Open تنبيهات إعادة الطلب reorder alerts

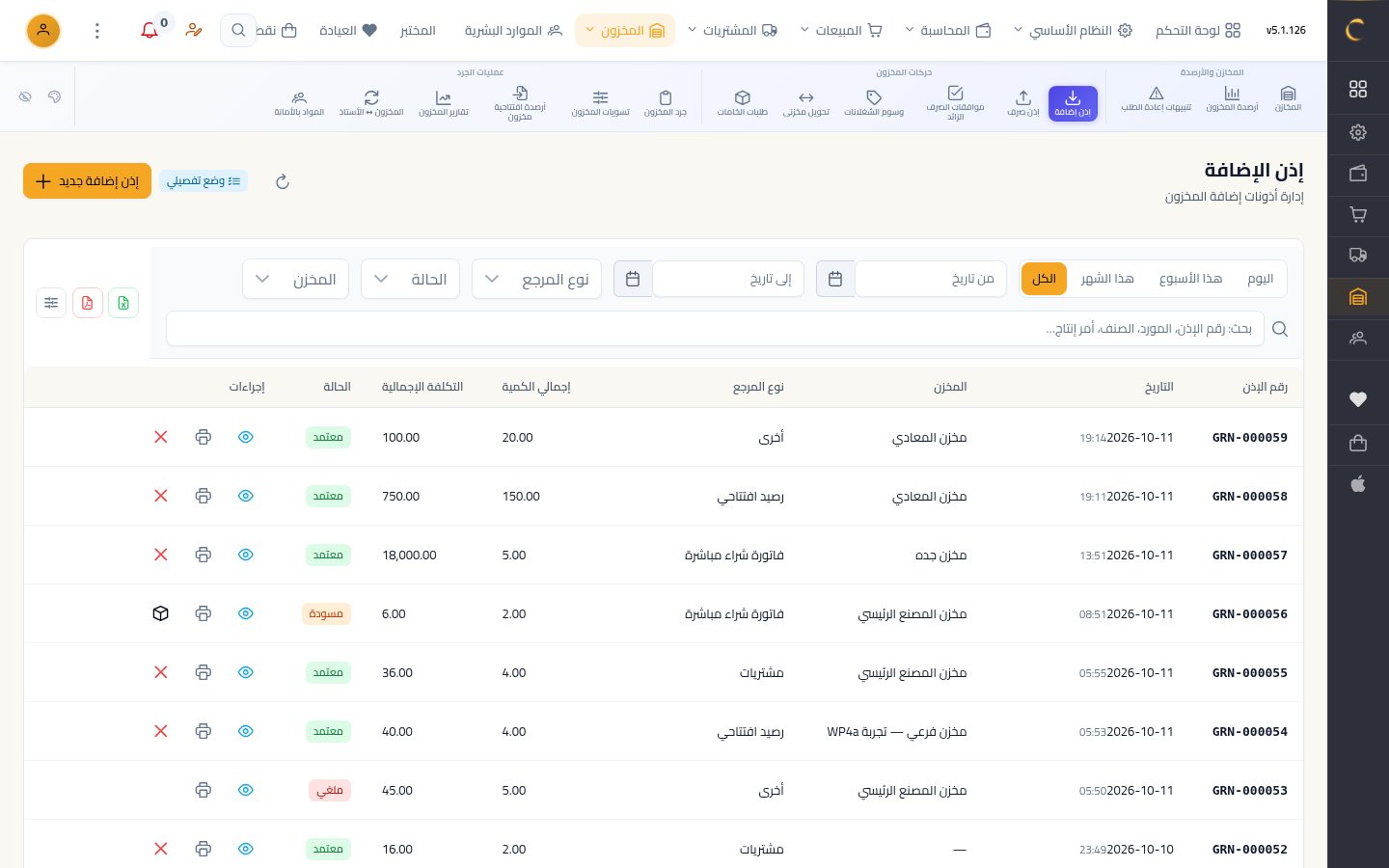click(x=1156, y=98)
